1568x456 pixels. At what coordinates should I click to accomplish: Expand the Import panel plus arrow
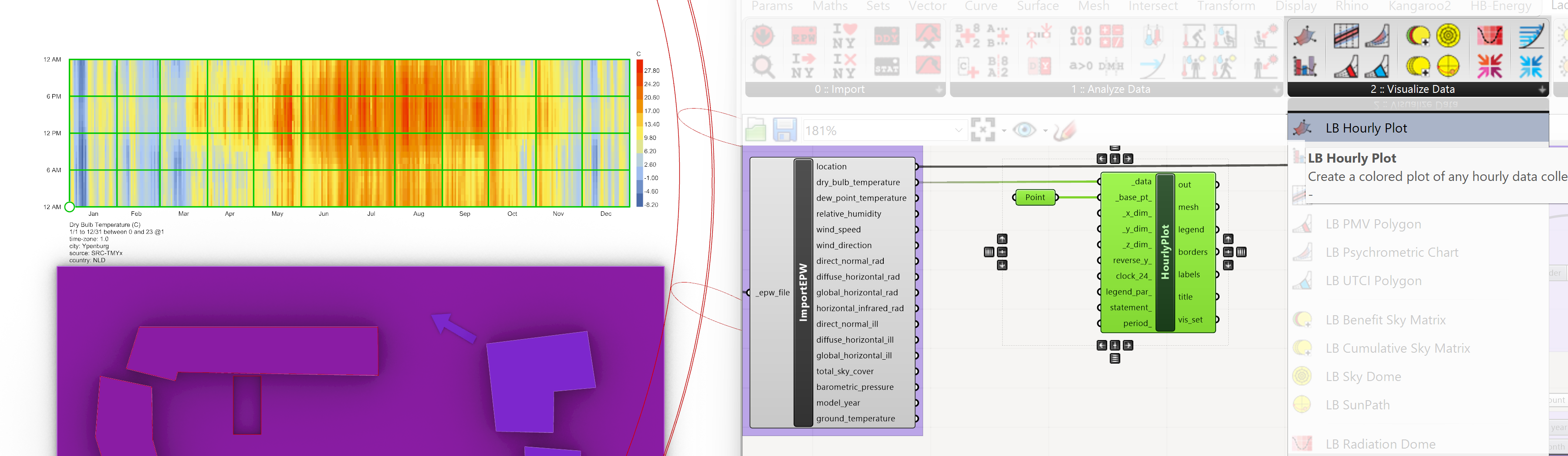(x=939, y=90)
